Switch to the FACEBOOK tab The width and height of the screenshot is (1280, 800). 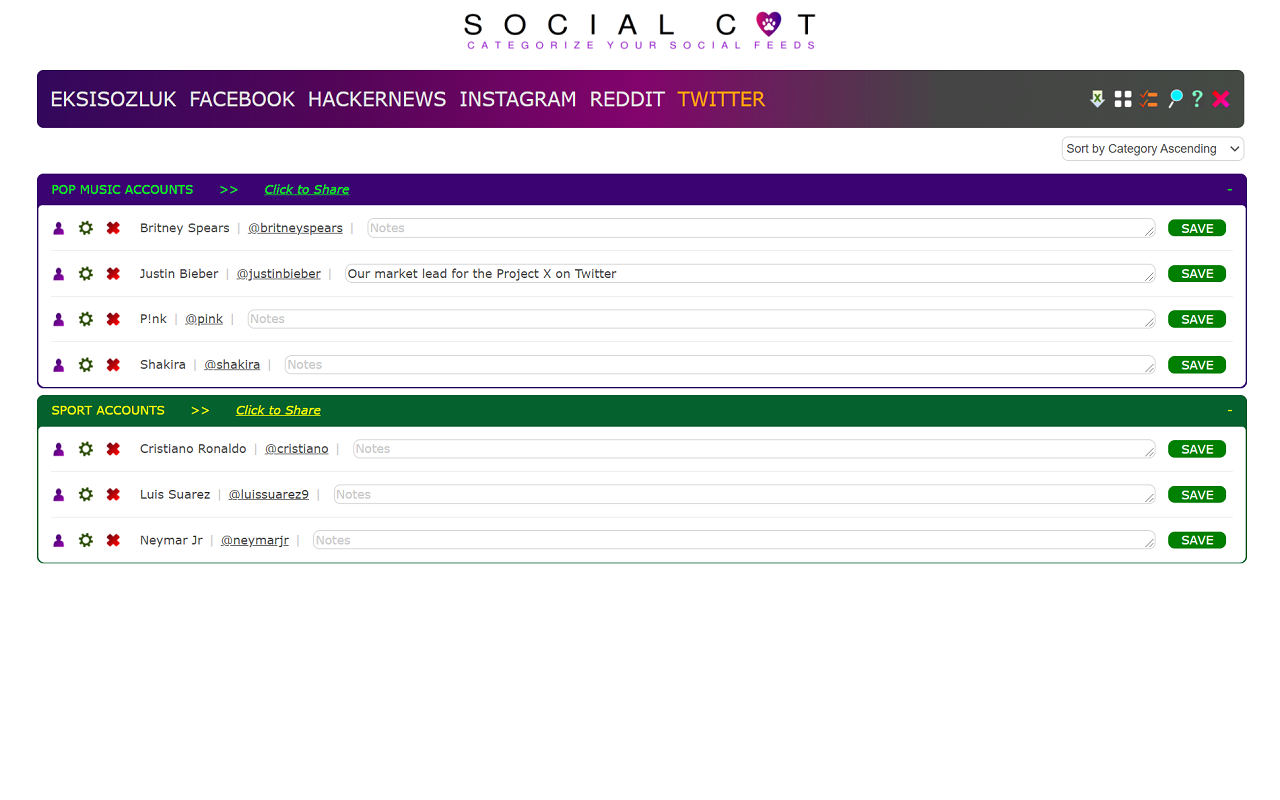click(242, 99)
